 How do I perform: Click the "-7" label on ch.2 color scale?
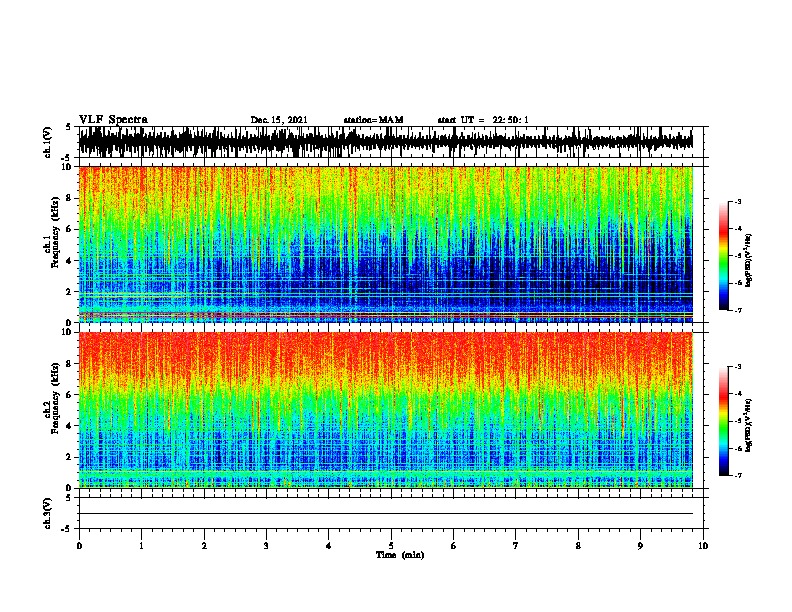pos(738,476)
